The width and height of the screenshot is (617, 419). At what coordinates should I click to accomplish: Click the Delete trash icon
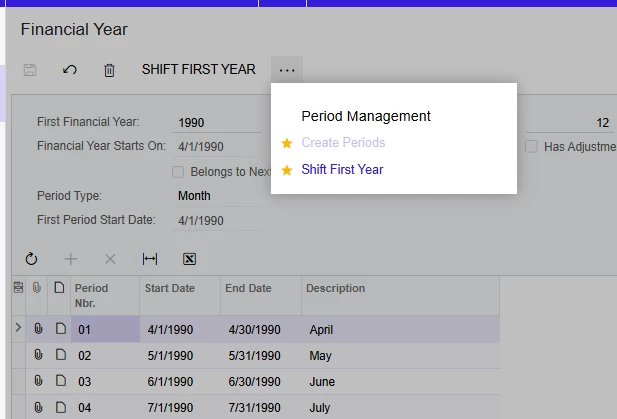pos(109,70)
